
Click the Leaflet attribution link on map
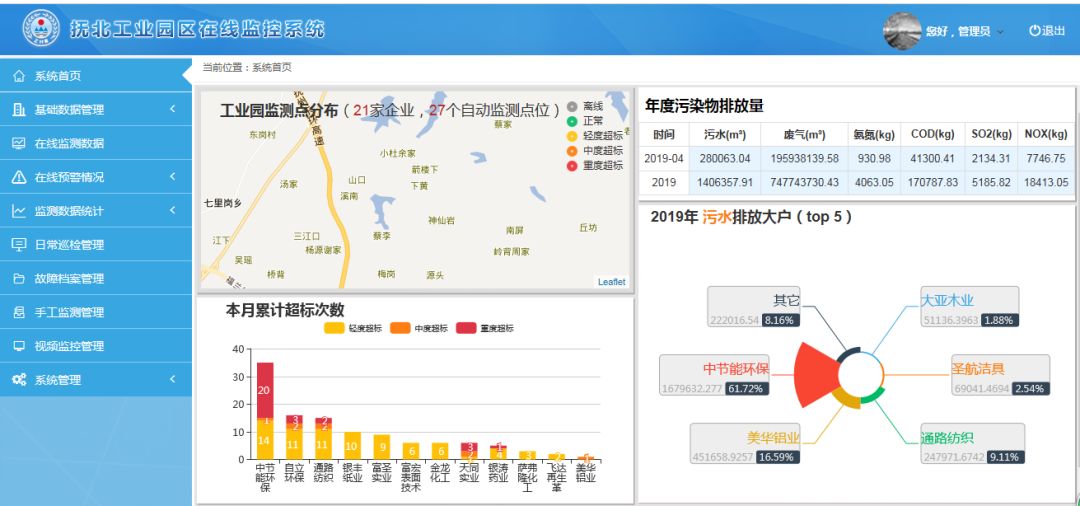[612, 282]
